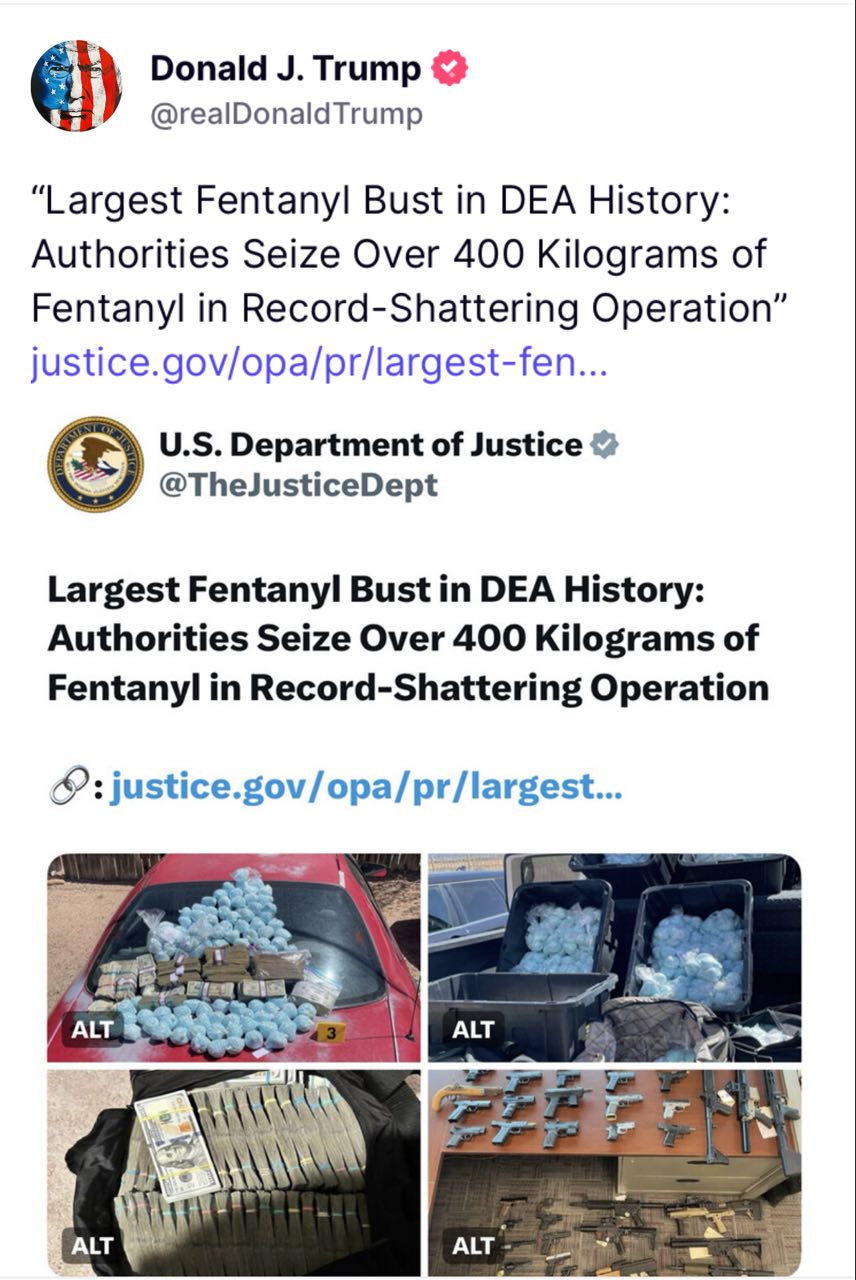Image resolution: width=856 pixels, height=1280 pixels.
Task: Open the @TheJusticeDept handle
Action: [299, 486]
